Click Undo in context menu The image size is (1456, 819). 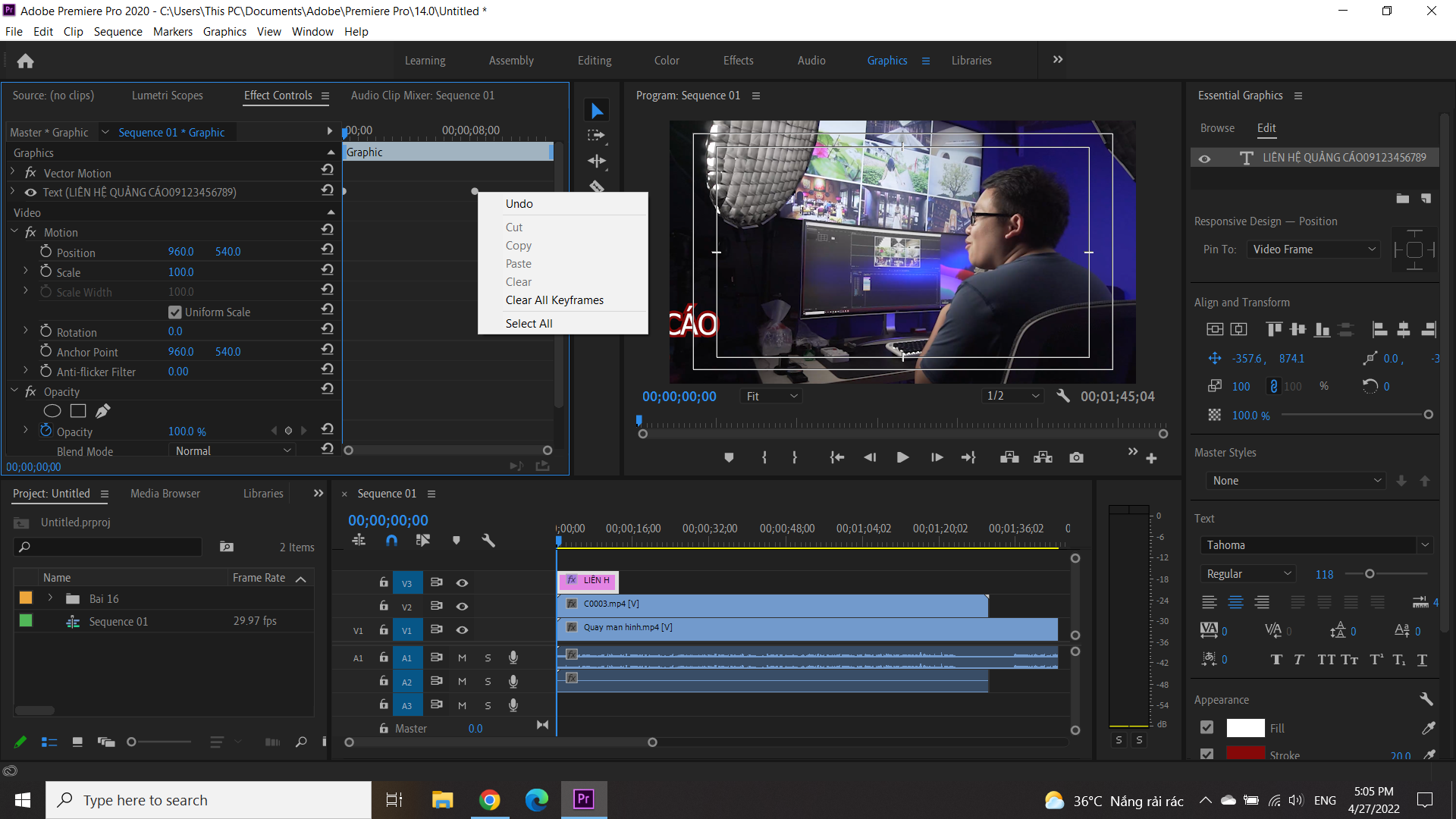click(x=519, y=204)
